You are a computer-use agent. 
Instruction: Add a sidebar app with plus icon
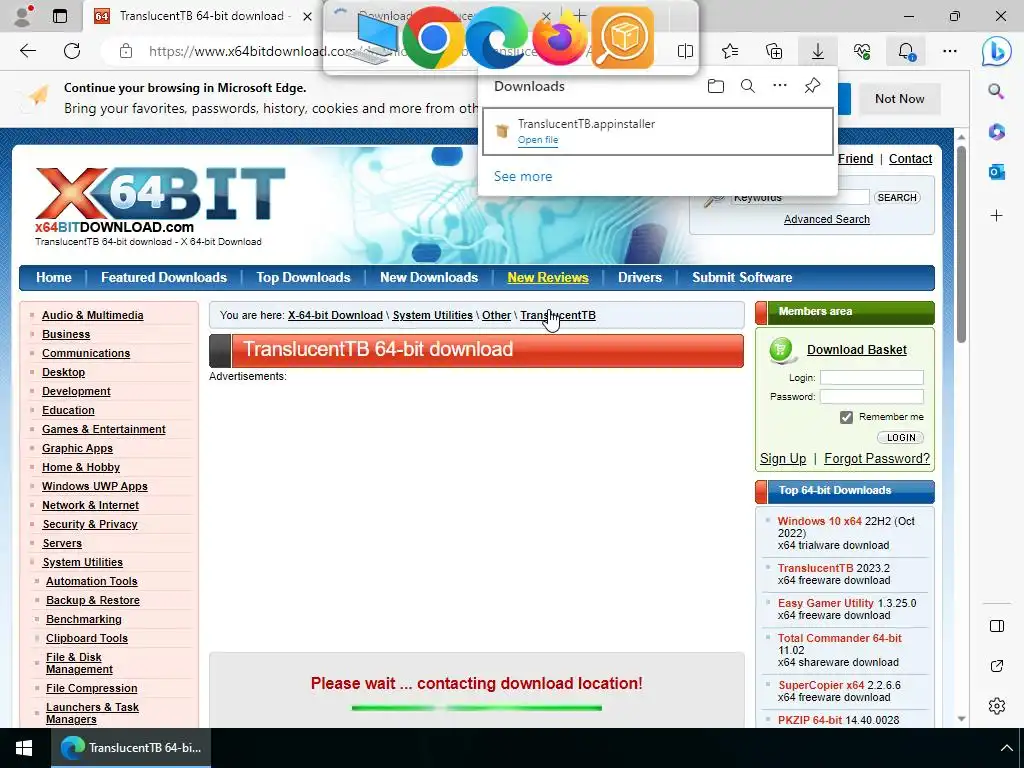point(997,216)
